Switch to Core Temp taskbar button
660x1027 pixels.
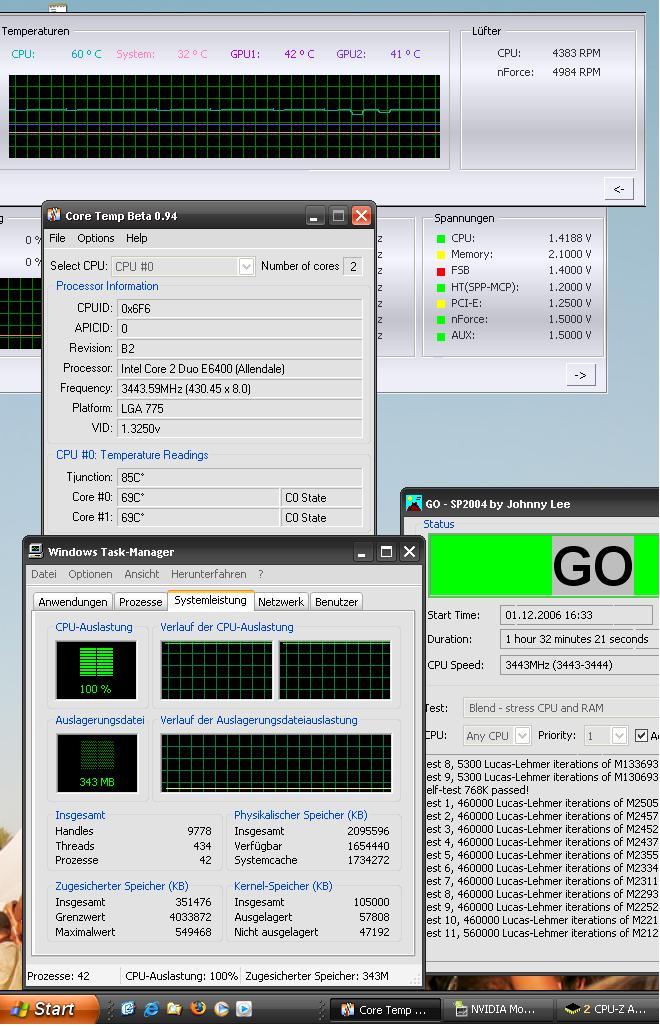[384, 1010]
